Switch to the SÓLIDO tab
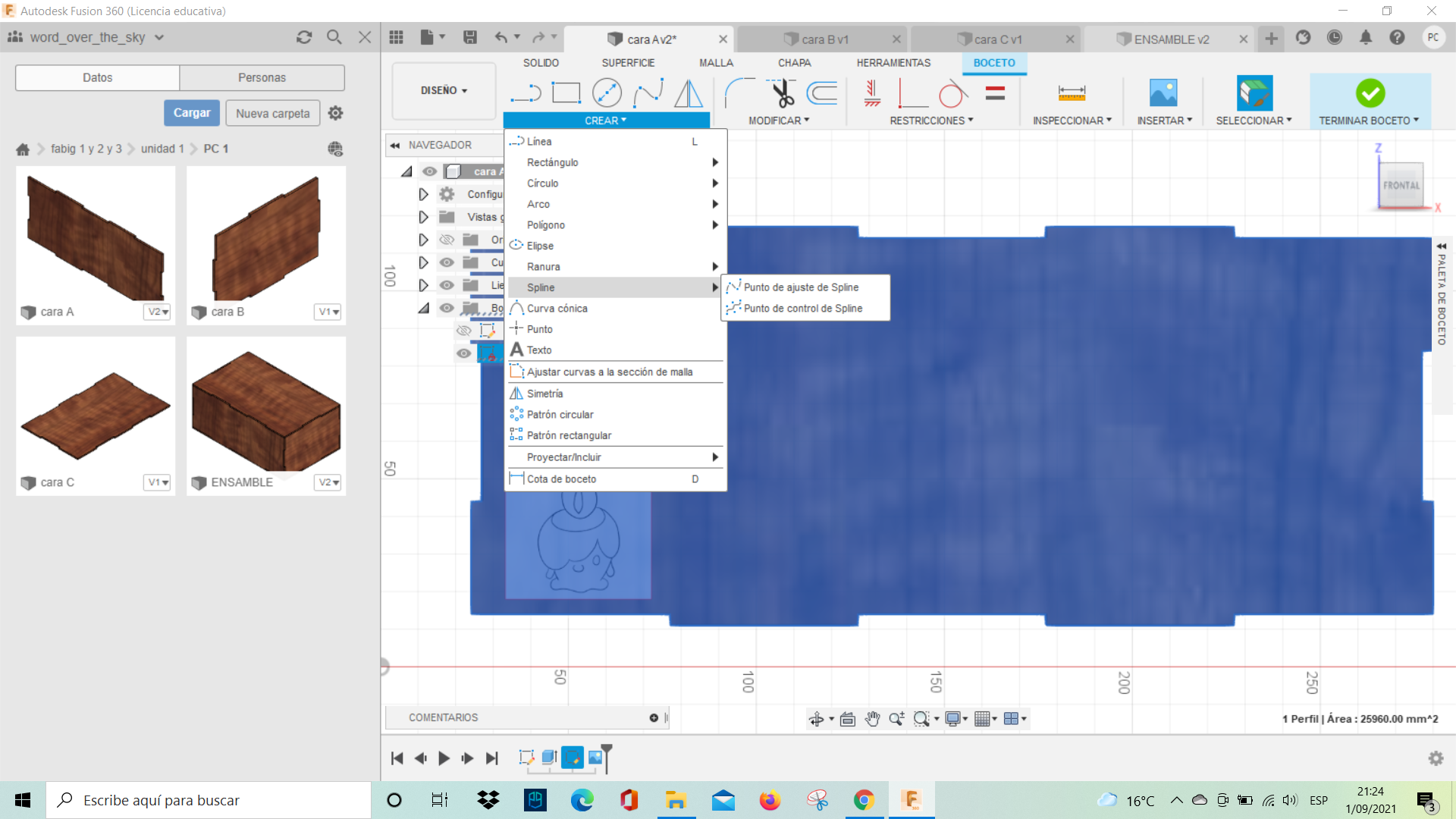The width and height of the screenshot is (1456, 819). [x=540, y=62]
